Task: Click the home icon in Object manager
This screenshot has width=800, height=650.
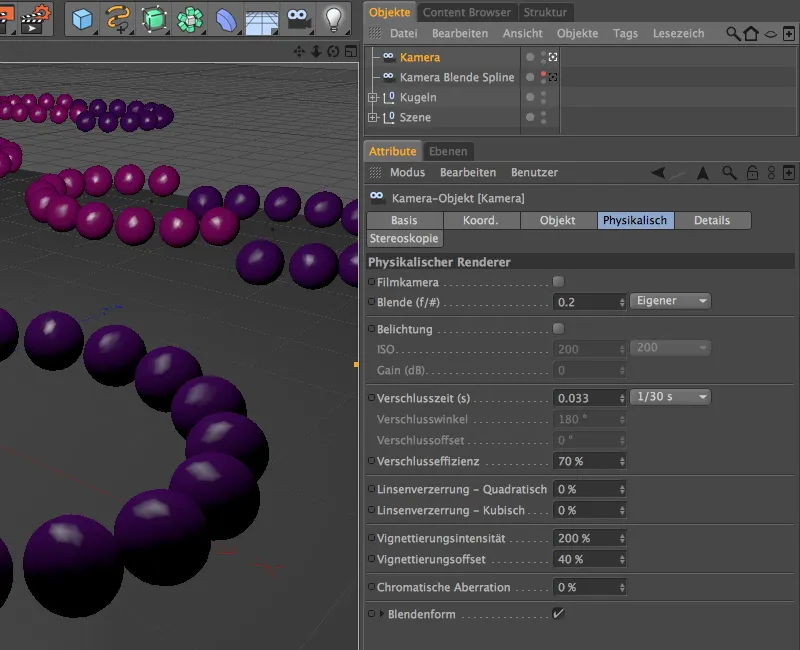Action: [751, 34]
